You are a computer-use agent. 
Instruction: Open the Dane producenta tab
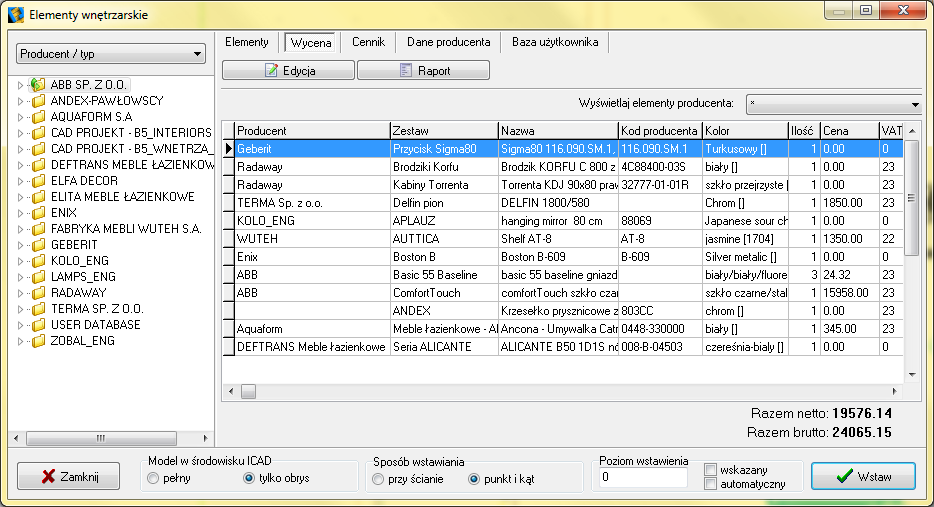[x=449, y=42]
